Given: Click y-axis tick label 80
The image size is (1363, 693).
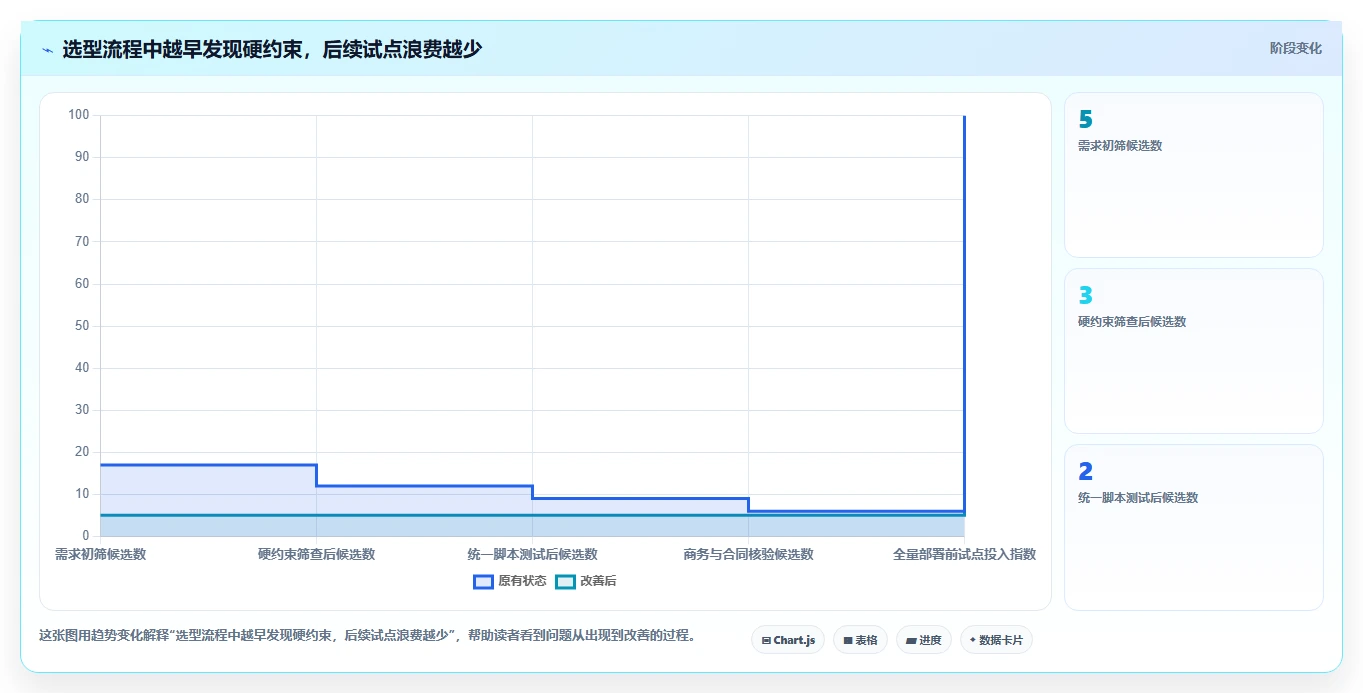Looking at the screenshot, I should point(82,199).
